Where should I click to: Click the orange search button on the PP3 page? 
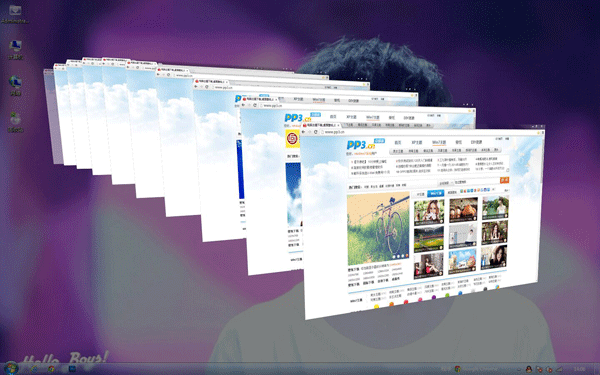(x=504, y=180)
